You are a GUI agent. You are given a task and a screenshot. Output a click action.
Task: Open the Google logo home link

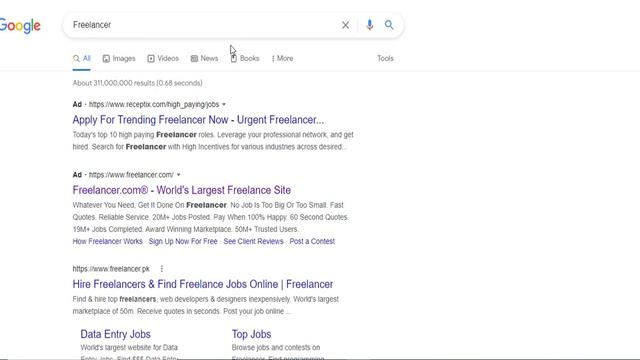tap(20, 26)
